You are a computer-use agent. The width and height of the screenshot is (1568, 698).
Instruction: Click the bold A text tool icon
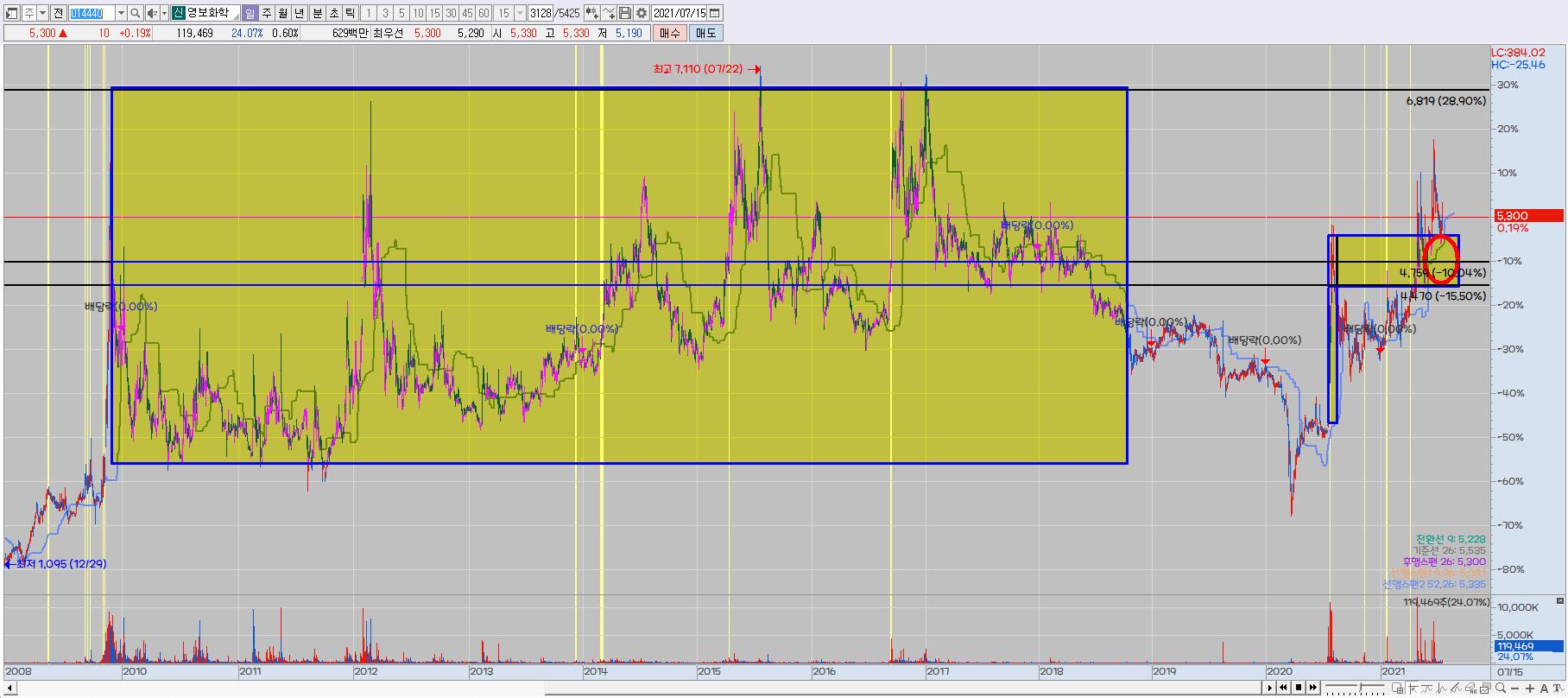click(1544, 688)
